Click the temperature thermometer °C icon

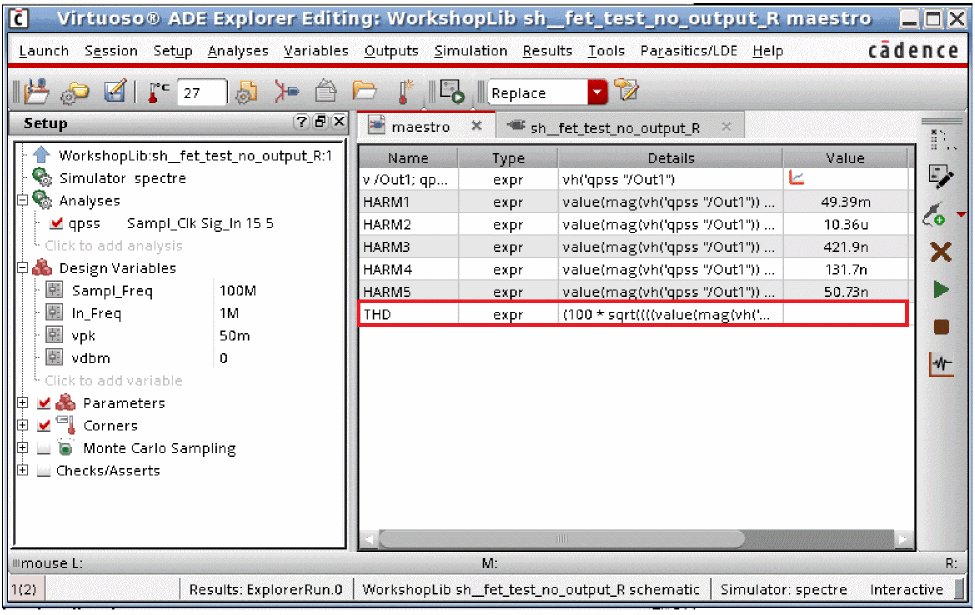[x=157, y=92]
